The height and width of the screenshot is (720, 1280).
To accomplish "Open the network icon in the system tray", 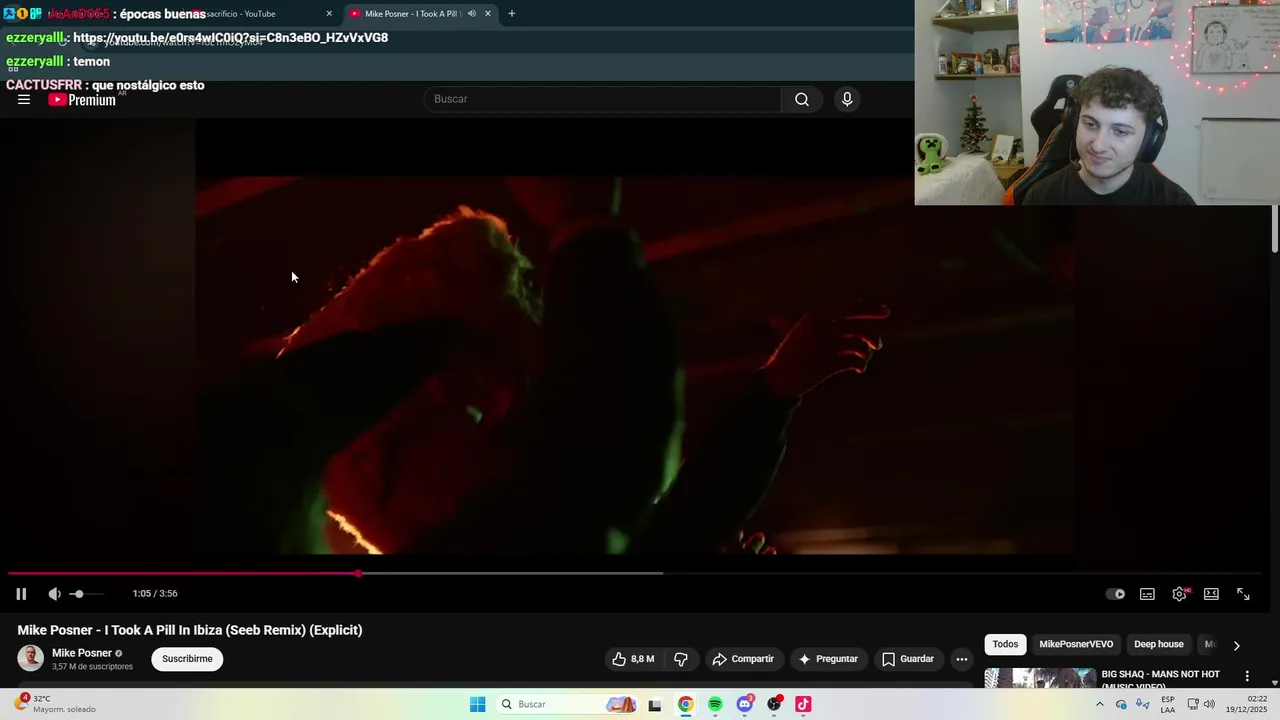I will tap(1193, 704).
